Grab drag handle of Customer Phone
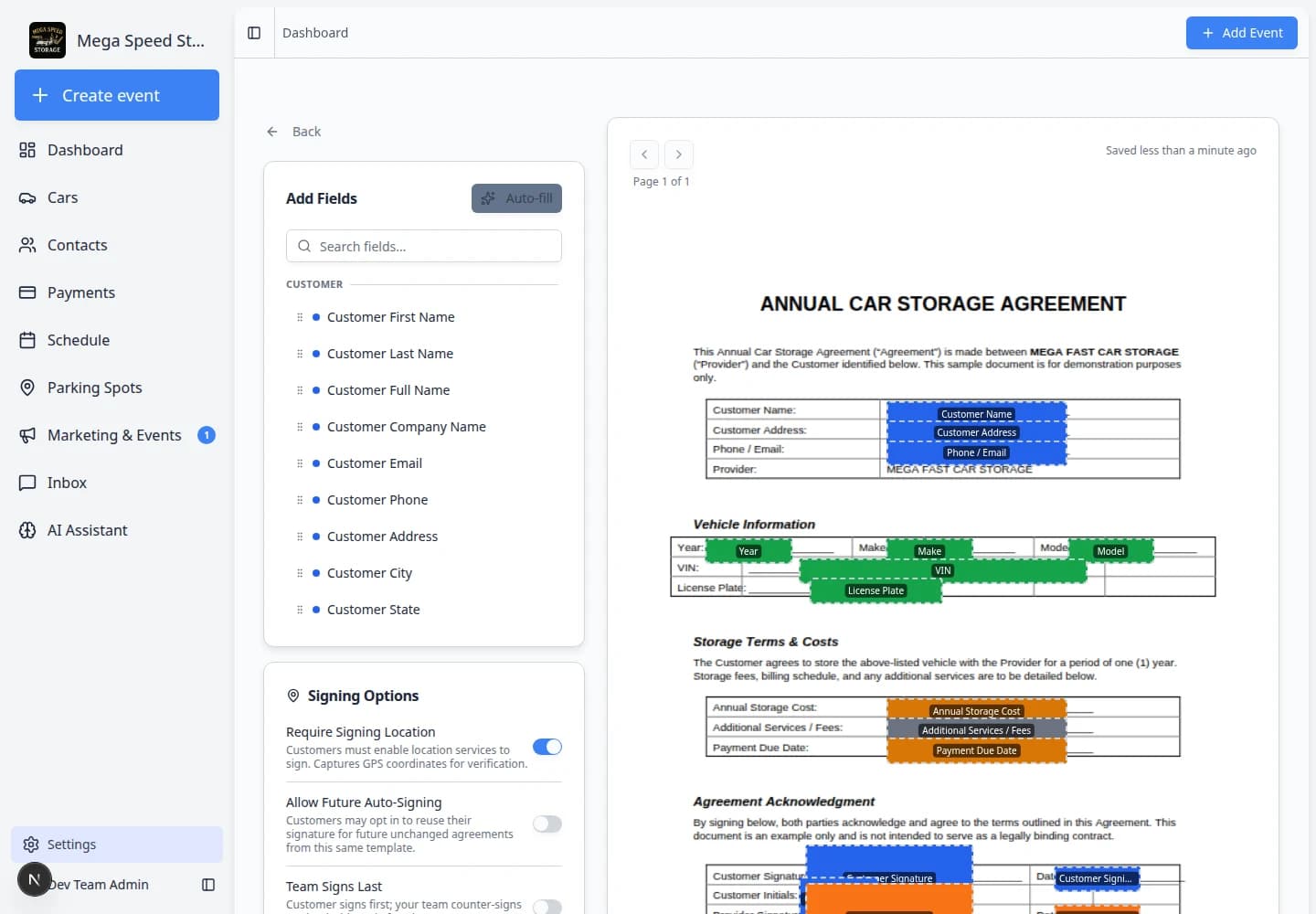This screenshot has height=914, width=1316. pos(300,500)
